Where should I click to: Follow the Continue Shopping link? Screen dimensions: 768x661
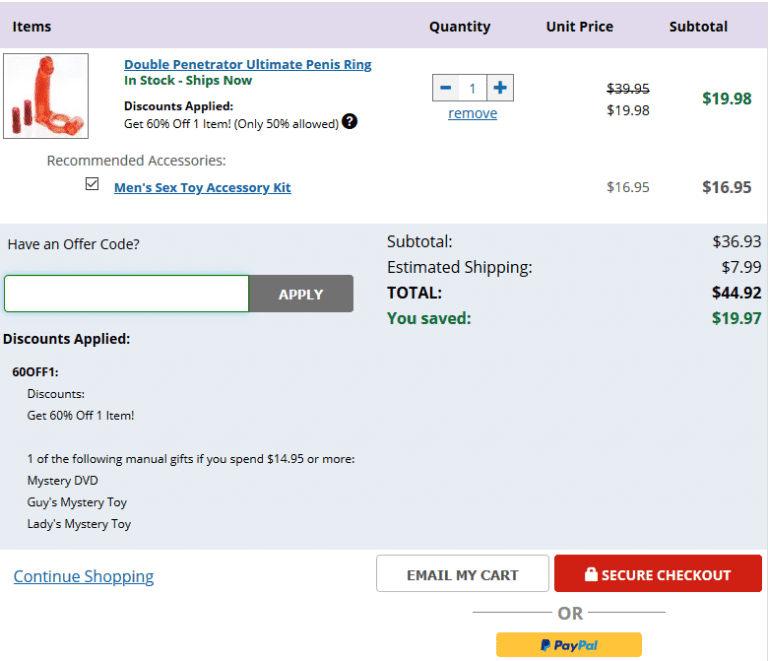point(84,576)
